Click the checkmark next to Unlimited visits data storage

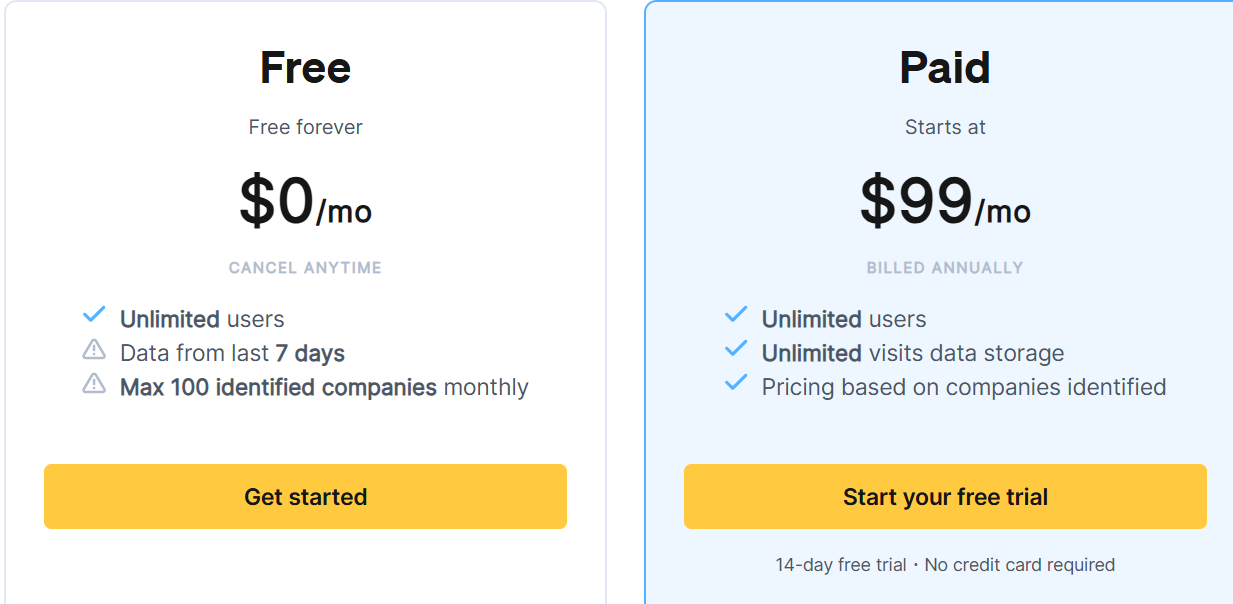pos(735,352)
